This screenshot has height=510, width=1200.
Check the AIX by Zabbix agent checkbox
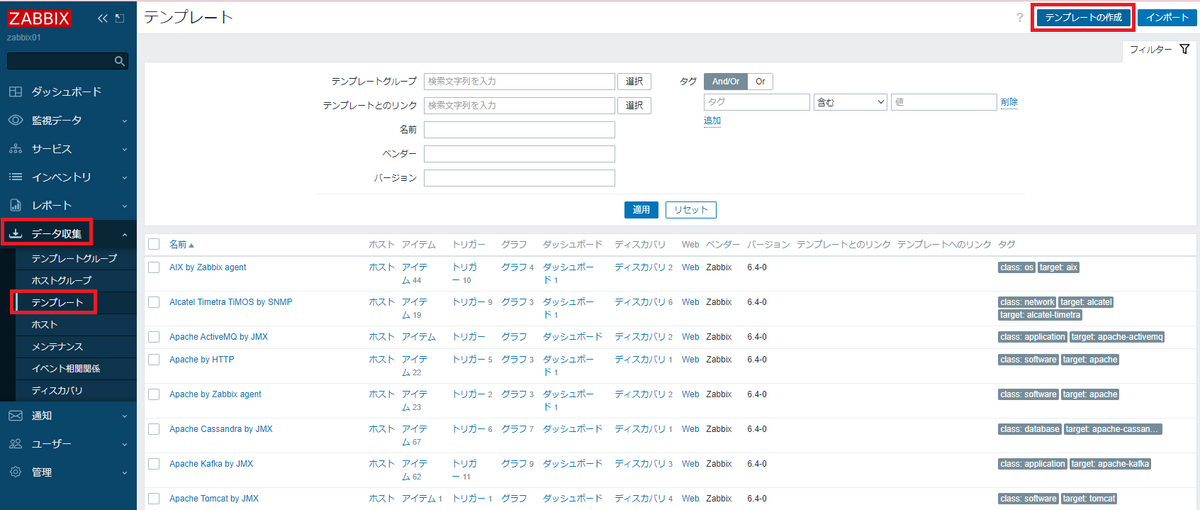point(154,268)
